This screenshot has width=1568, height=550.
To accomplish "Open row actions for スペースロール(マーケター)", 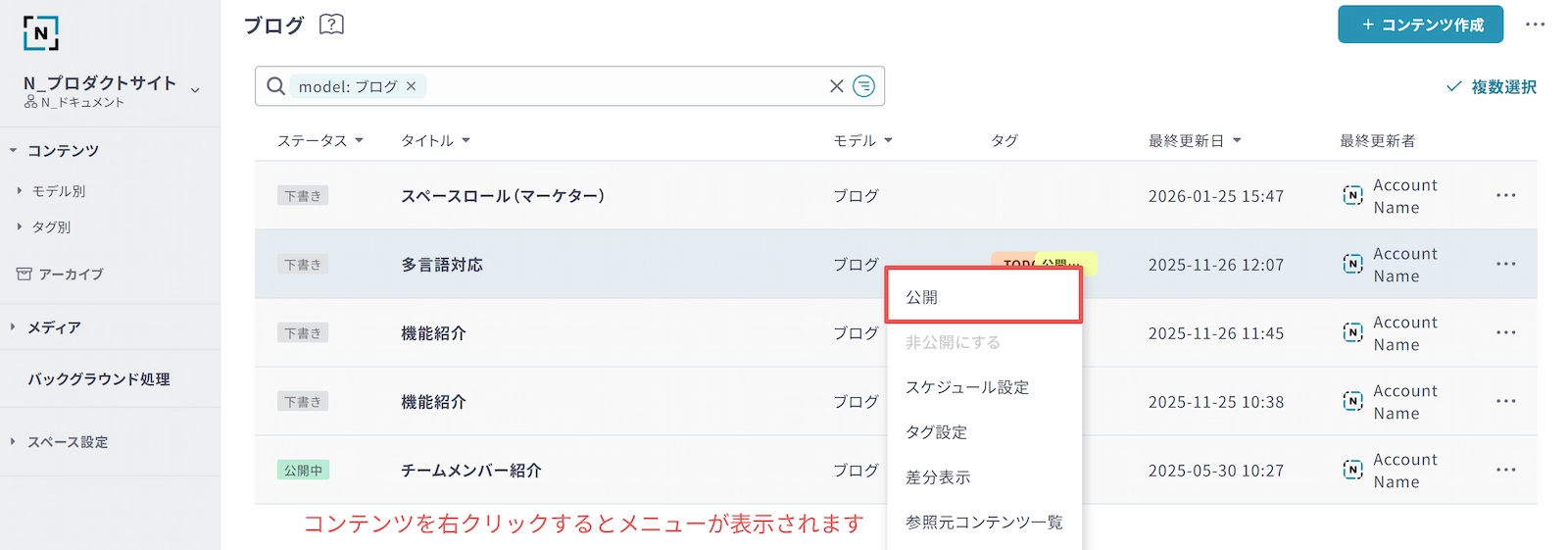I will [x=1505, y=196].
